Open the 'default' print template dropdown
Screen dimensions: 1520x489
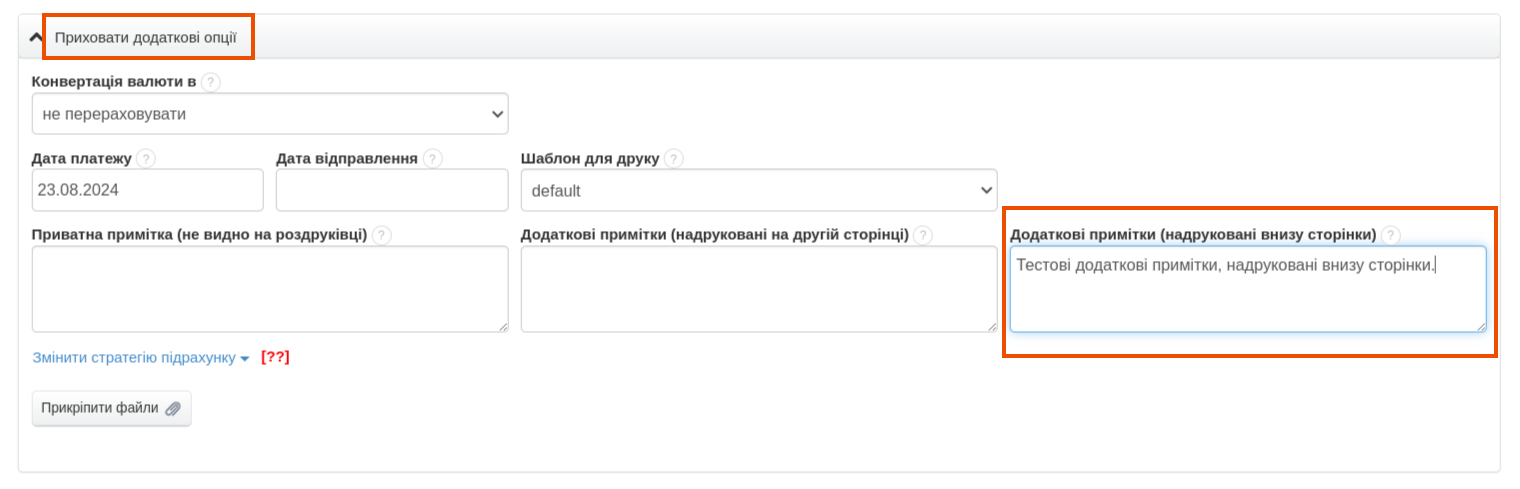pos(759,190)
